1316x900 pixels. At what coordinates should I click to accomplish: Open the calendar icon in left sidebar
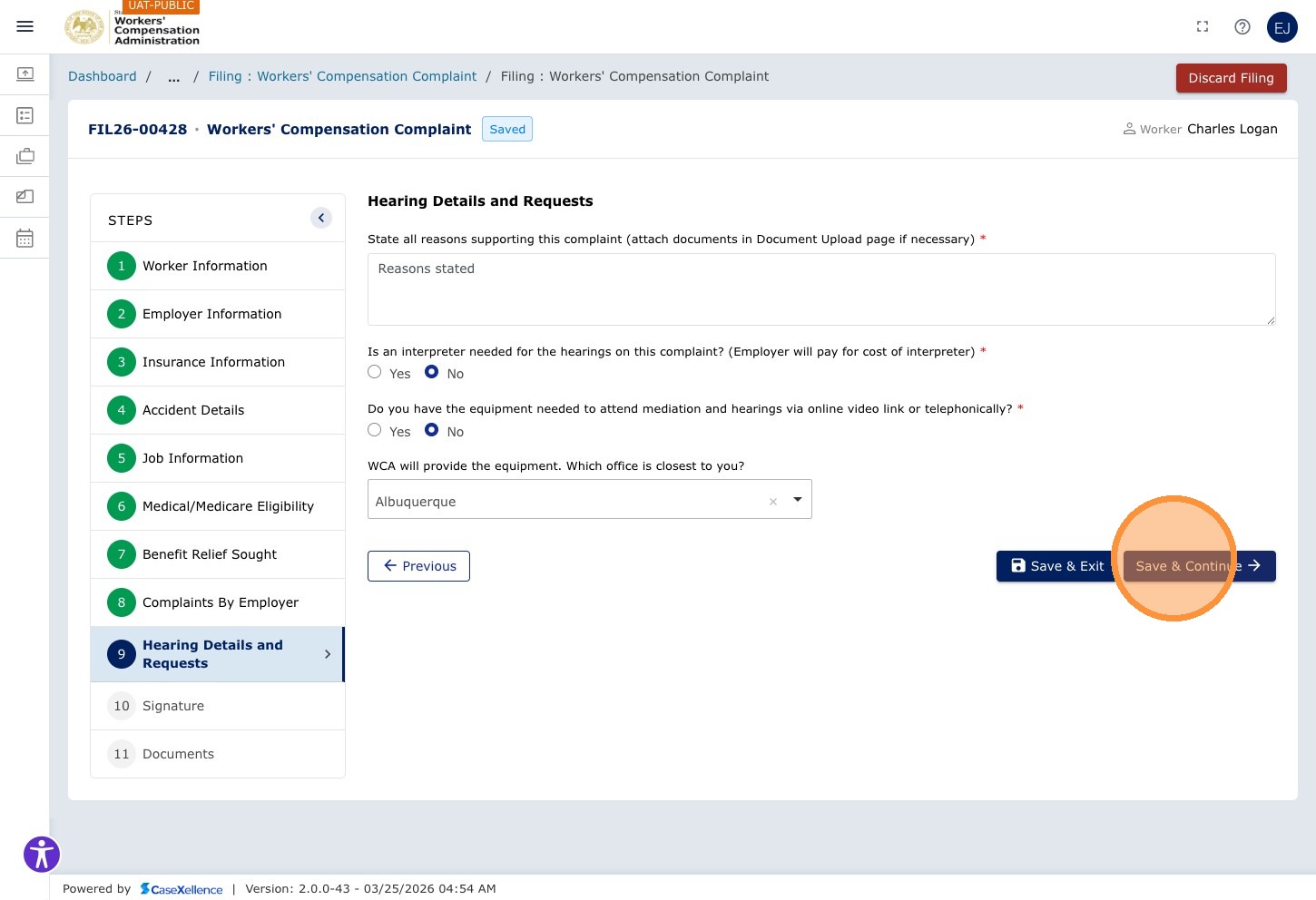pyautogui.click(x=25, y=238)
